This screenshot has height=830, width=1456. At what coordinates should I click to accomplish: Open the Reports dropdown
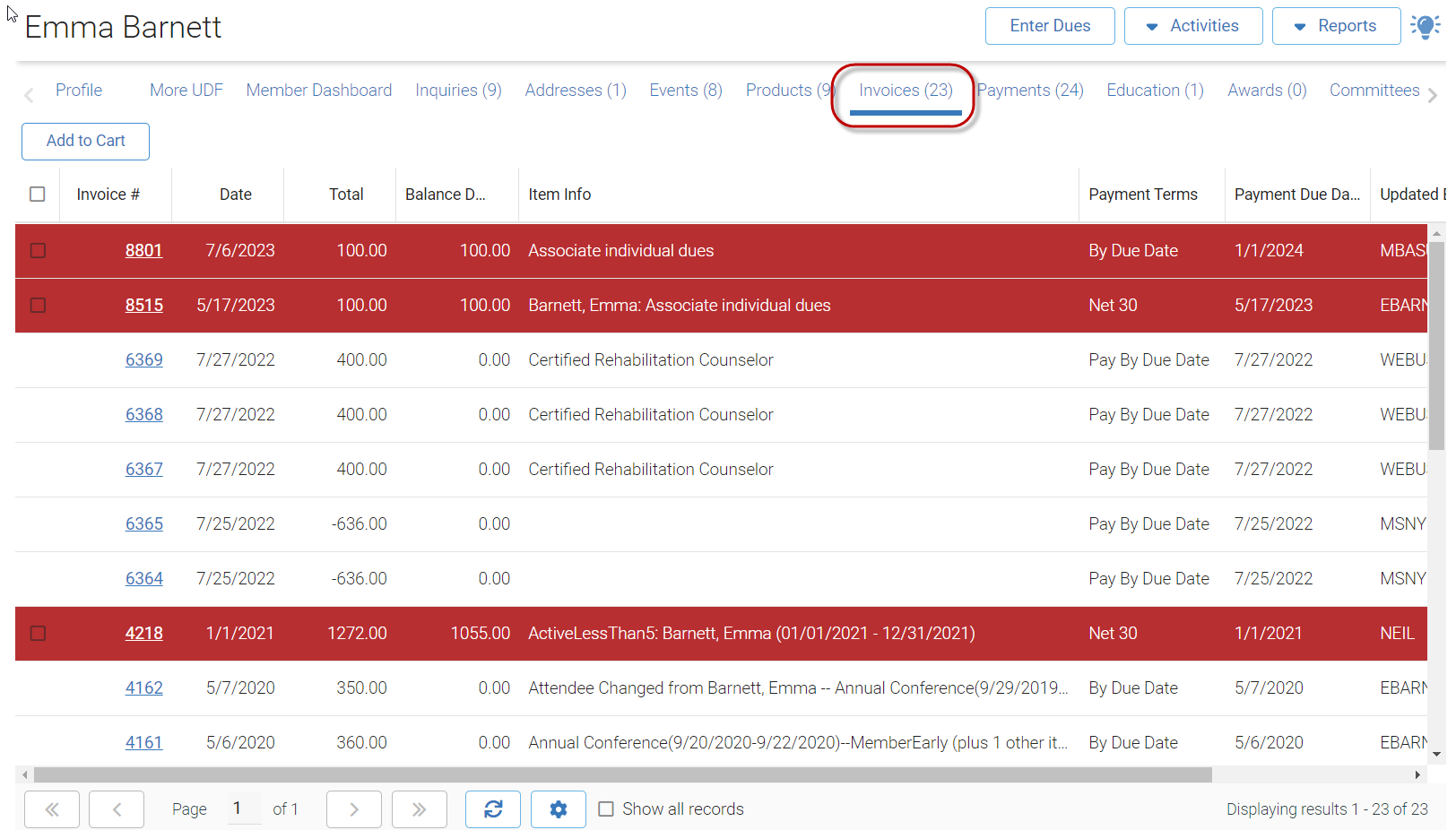pos(1336,26)
